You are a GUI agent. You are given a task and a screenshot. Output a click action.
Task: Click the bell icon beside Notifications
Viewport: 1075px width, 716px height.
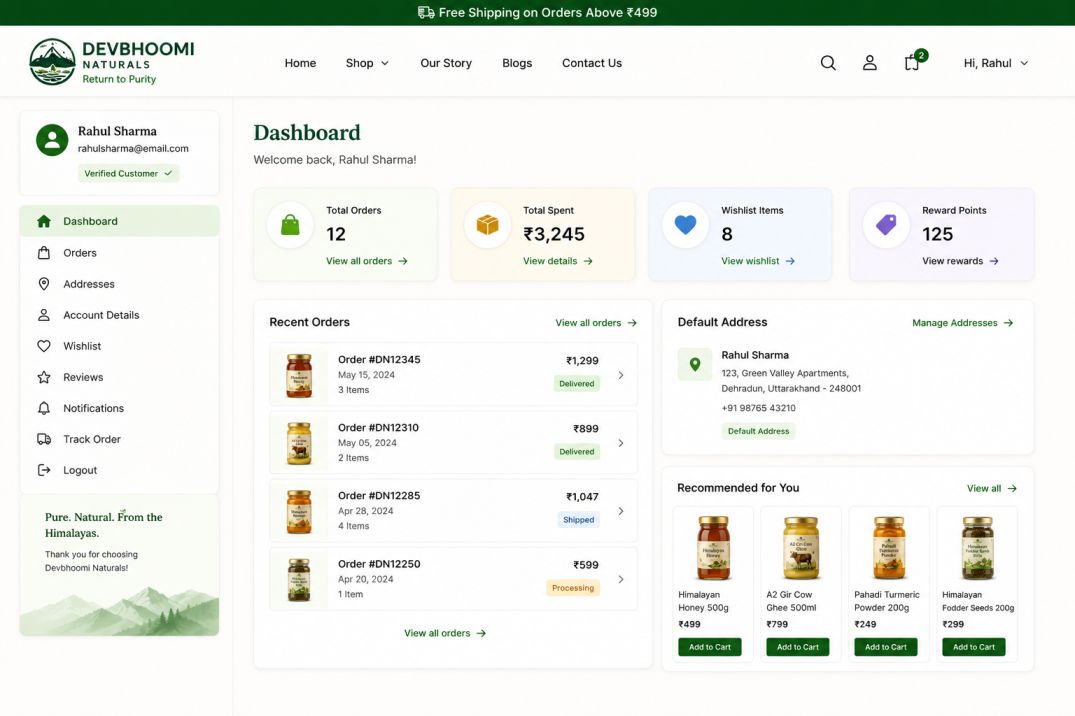click(x=44, y=408)
